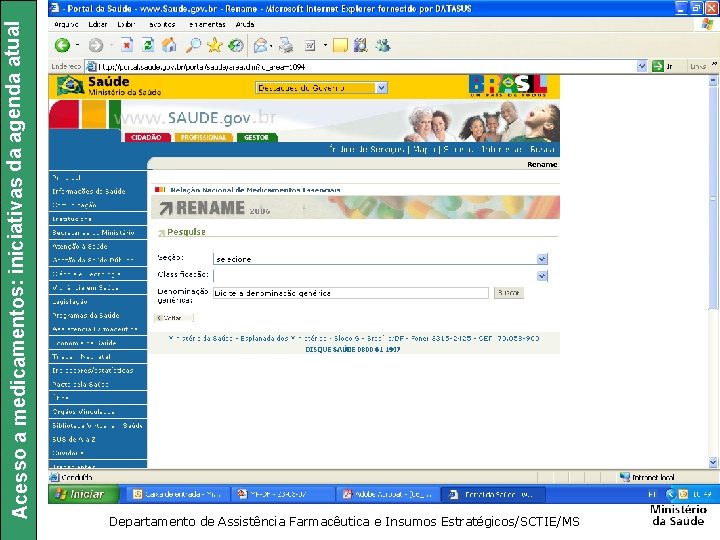Open Programas da Saúde sidebar link
The image size is (720, 540).
(x=86, y=315)
